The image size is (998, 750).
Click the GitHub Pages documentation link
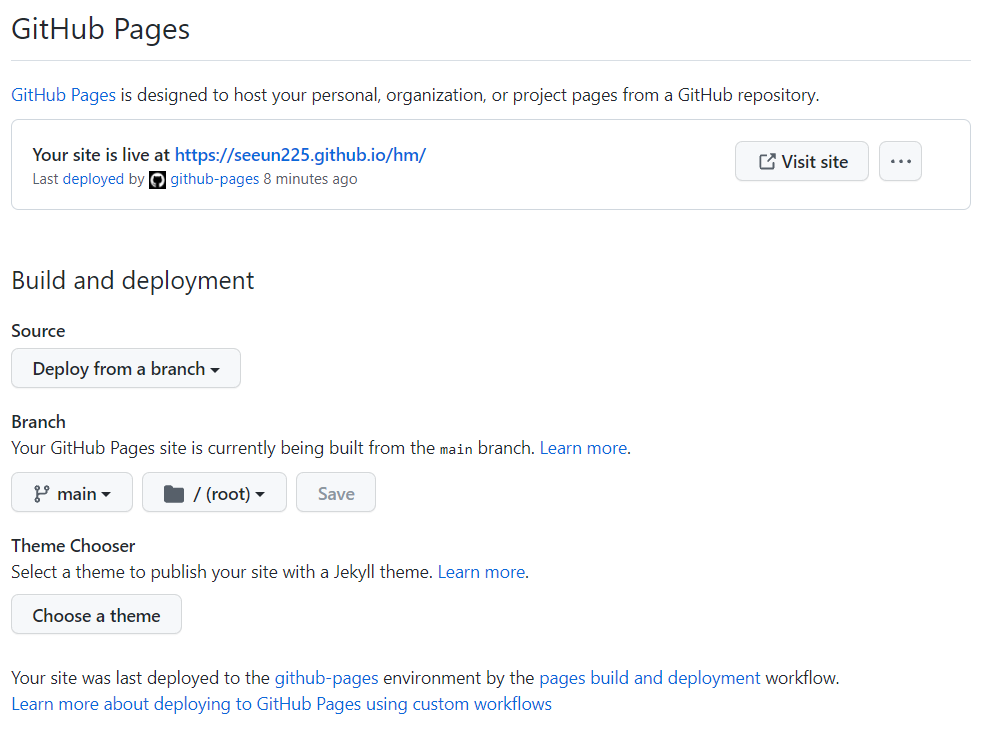coord(64,95)
